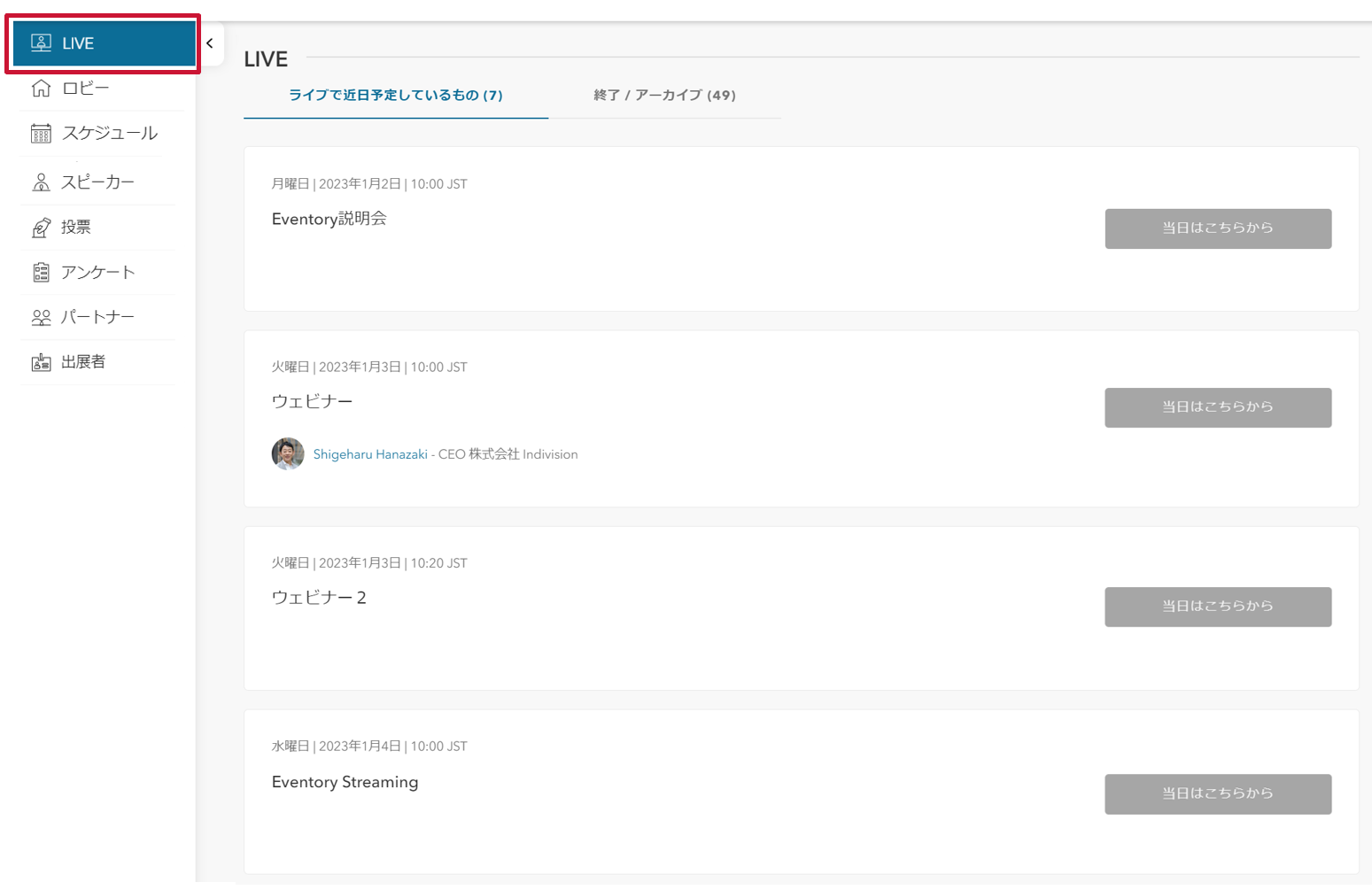Click 当日はこちらから button for ウェビナー 2
The image size is (1372, 890).
click(x=1218, y=607)
